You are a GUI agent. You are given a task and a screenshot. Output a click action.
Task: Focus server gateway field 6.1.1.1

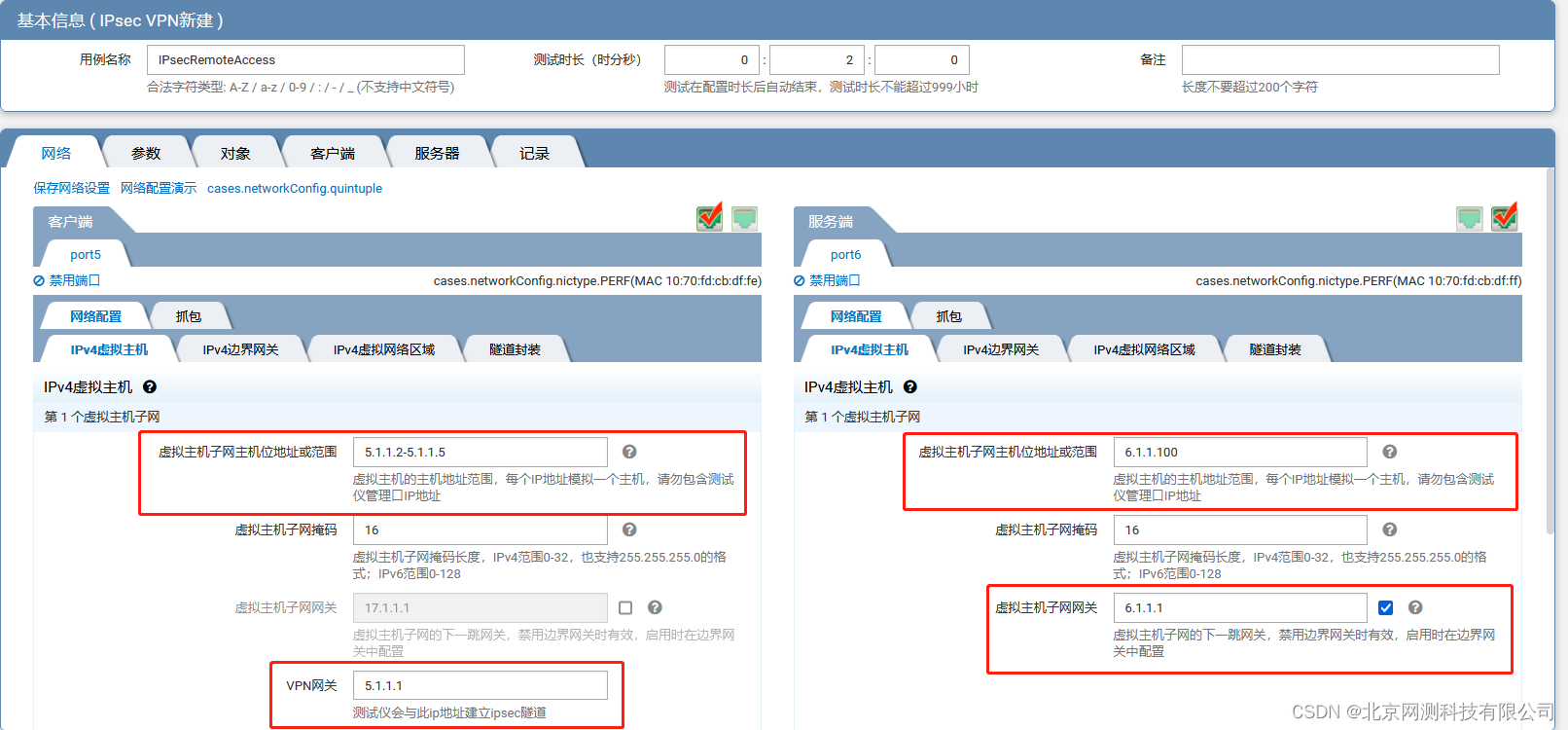(x=1240, y=607)
